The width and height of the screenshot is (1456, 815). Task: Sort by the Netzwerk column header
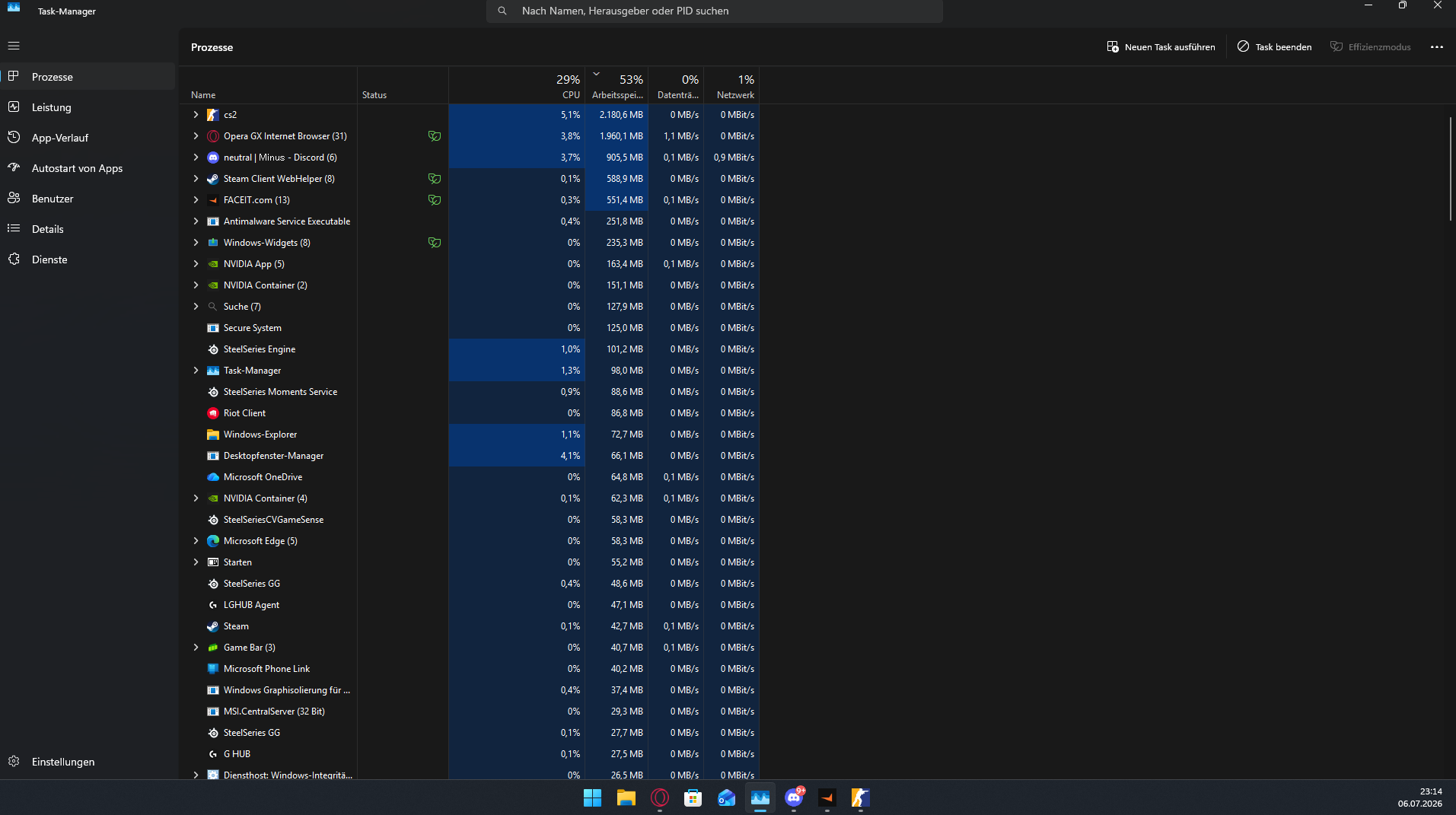coord(732,86)
